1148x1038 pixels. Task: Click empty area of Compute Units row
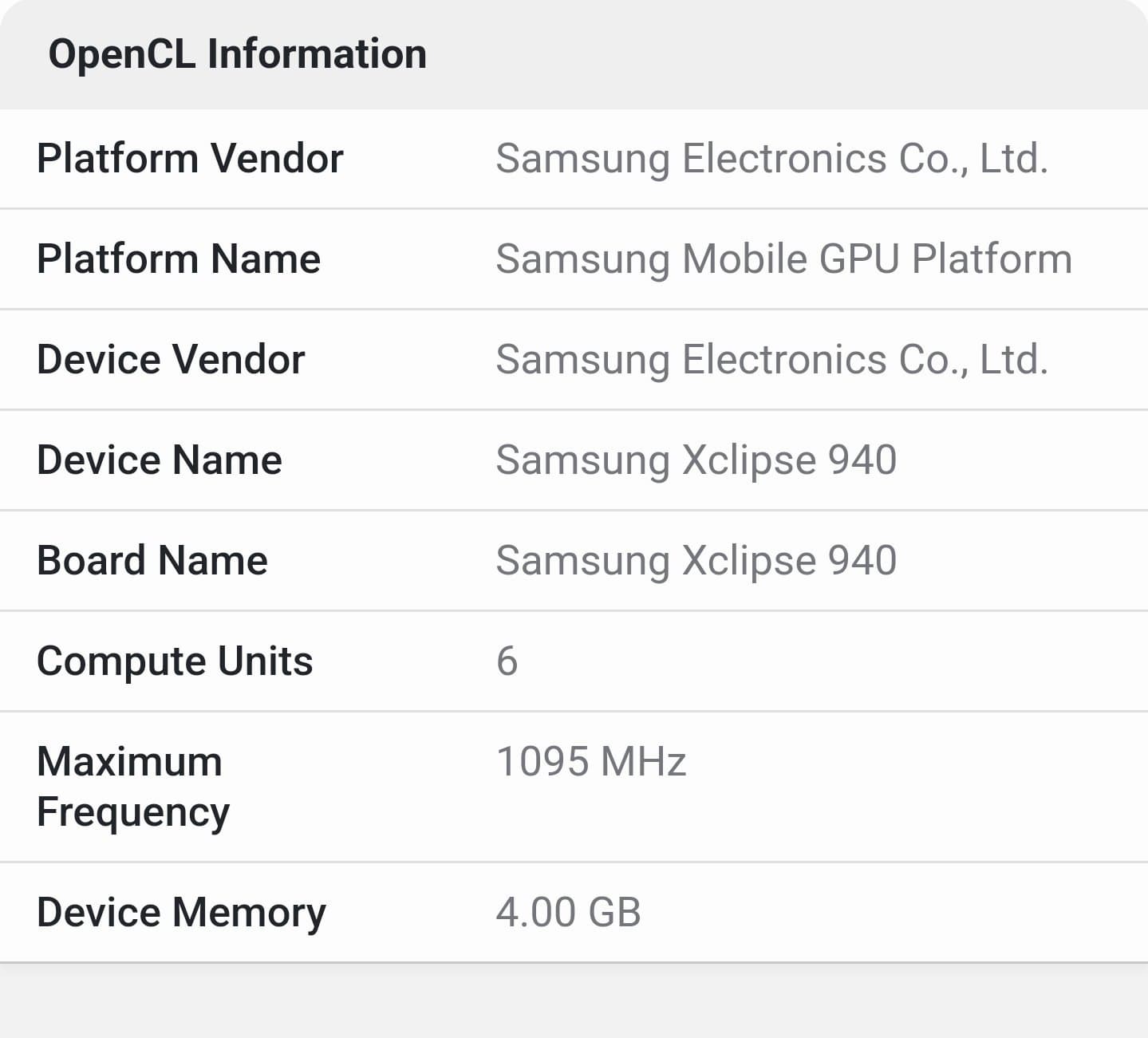838,661
